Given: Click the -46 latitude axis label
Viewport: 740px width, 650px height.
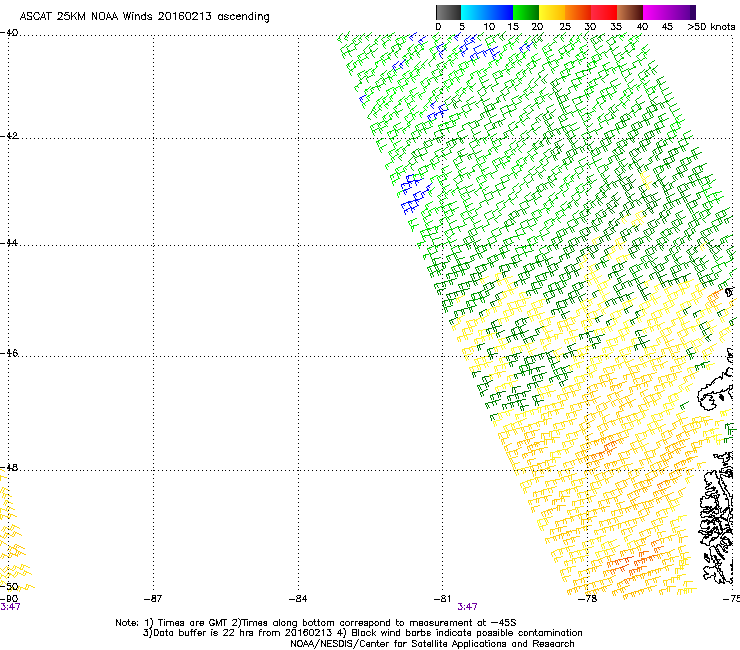Looking at the screenshot, I should click(9, 353).
